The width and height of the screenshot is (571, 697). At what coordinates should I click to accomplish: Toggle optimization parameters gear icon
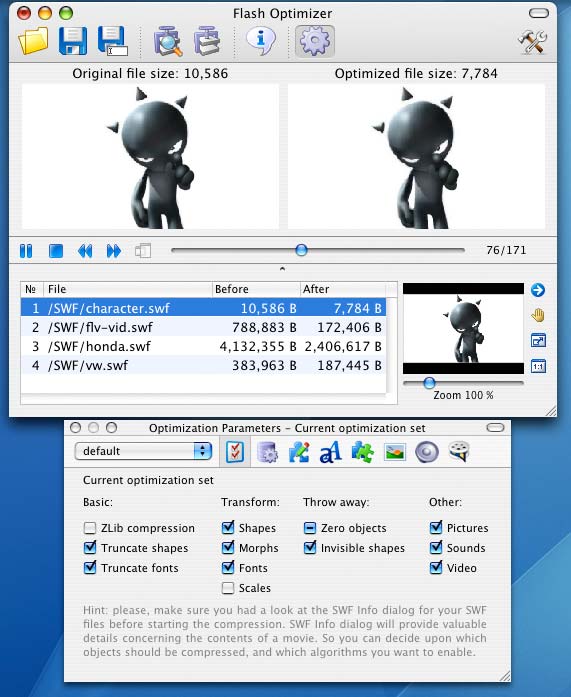coord(315,41)
